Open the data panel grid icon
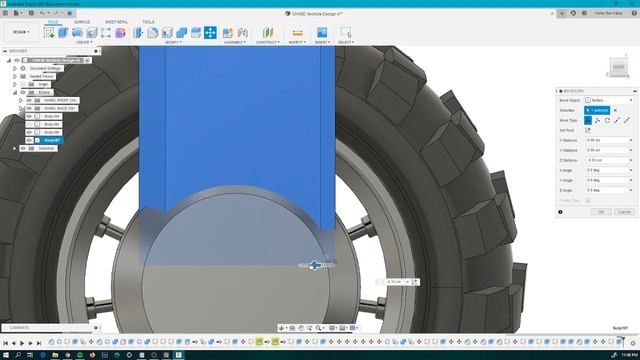 6,13
